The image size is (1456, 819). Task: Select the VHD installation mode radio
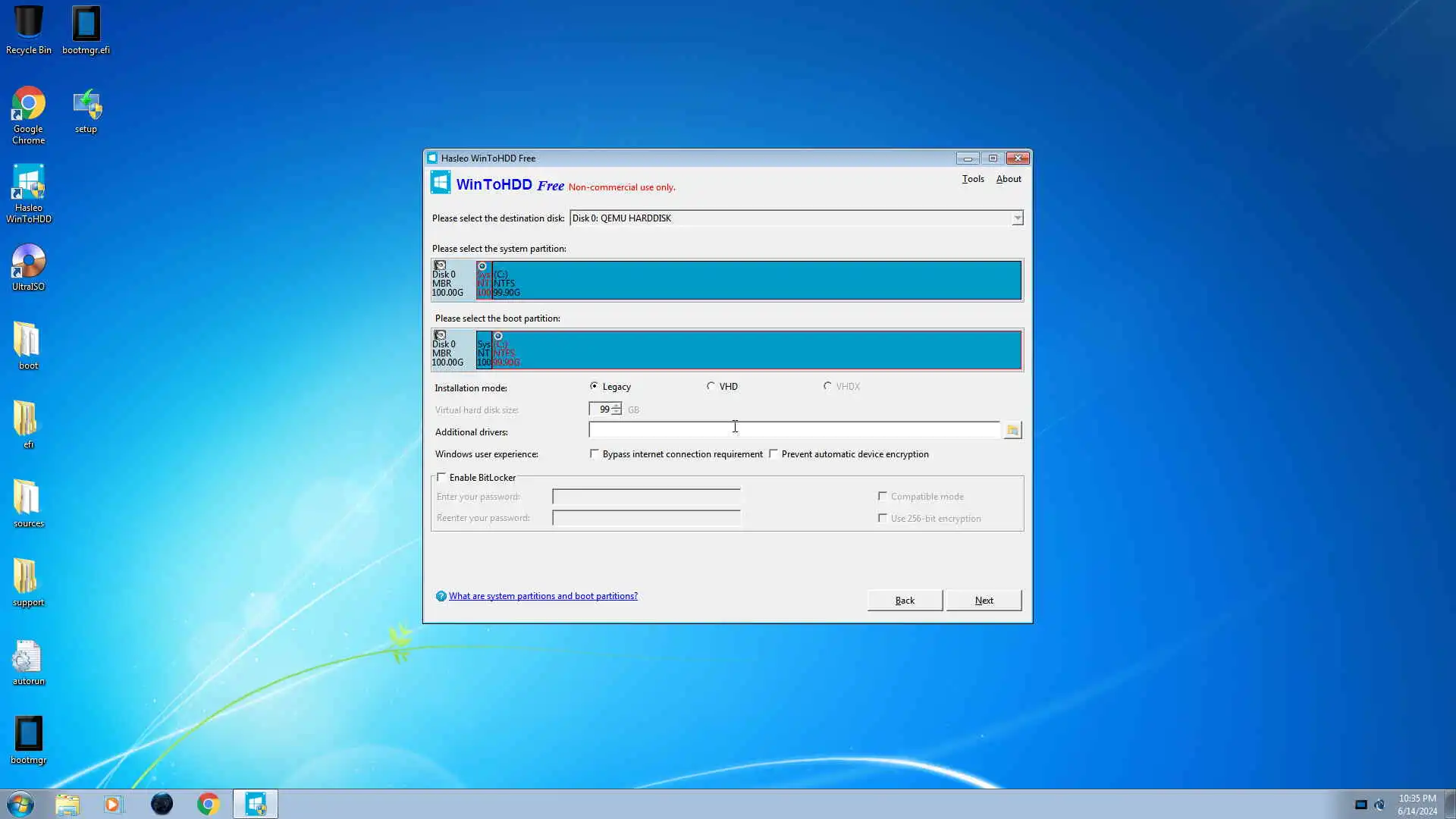(711, 386)
